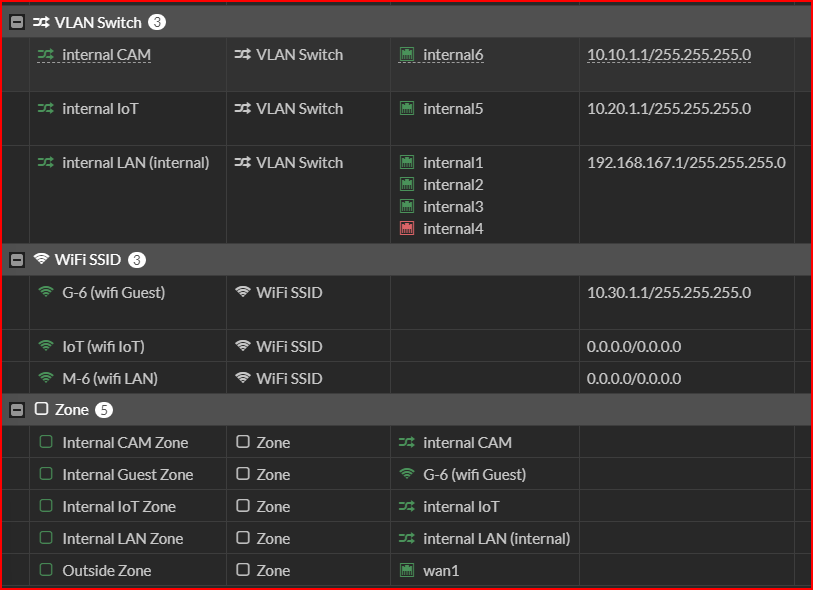813x590 pixels.
Task: Collapse the VLAN Switch group
Action: pyautogui.click(x=17, y=22)
